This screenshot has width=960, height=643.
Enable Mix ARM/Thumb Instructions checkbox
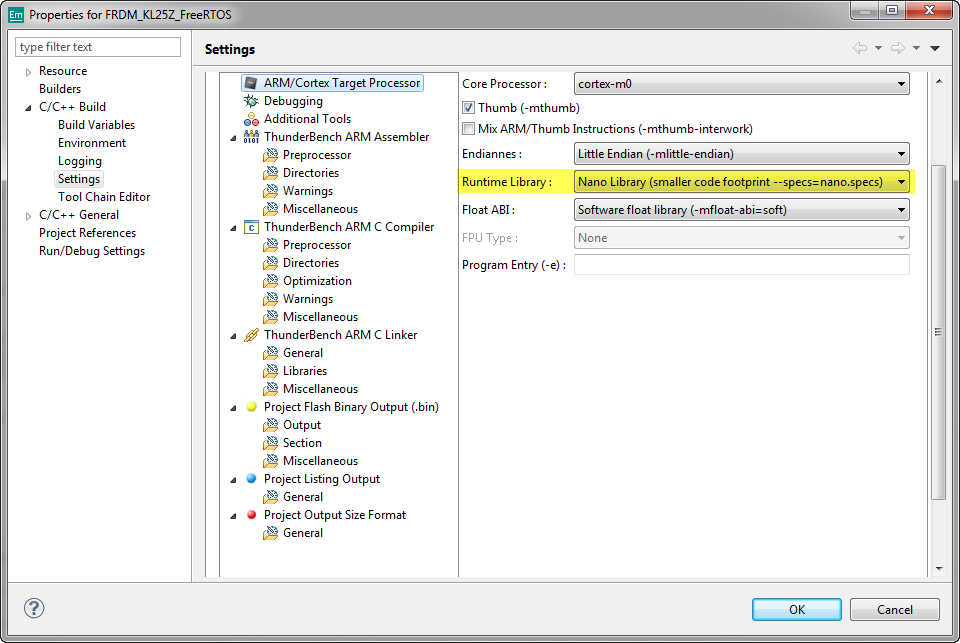point(468,129)
